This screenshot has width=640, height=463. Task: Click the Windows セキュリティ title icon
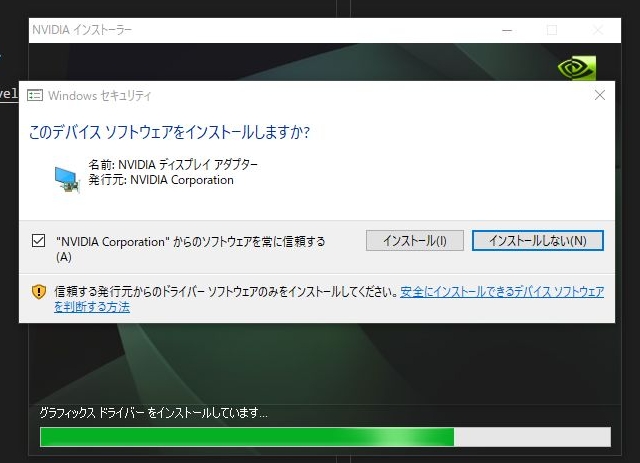click(x=35, y=96)
